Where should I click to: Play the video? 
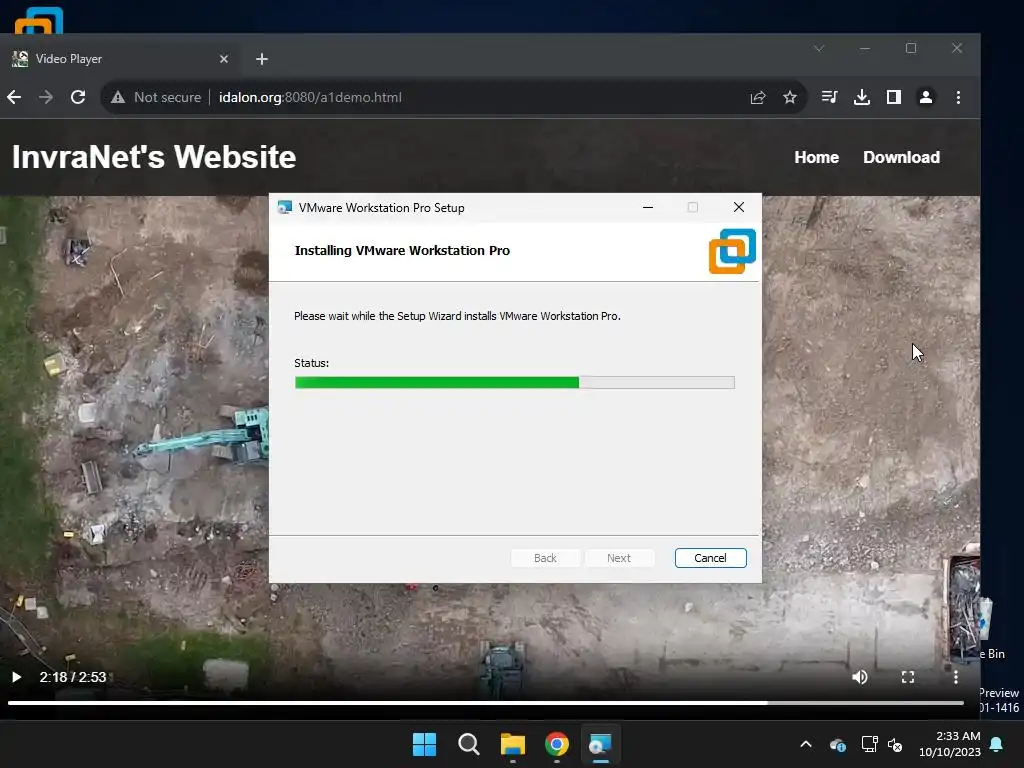(x=16, y=677)
